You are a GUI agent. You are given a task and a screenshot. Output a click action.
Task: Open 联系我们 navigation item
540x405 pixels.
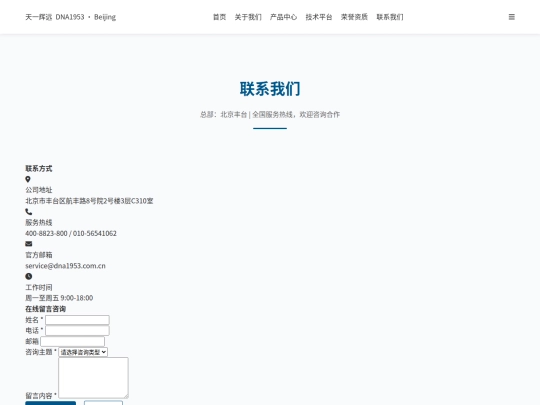390,17
